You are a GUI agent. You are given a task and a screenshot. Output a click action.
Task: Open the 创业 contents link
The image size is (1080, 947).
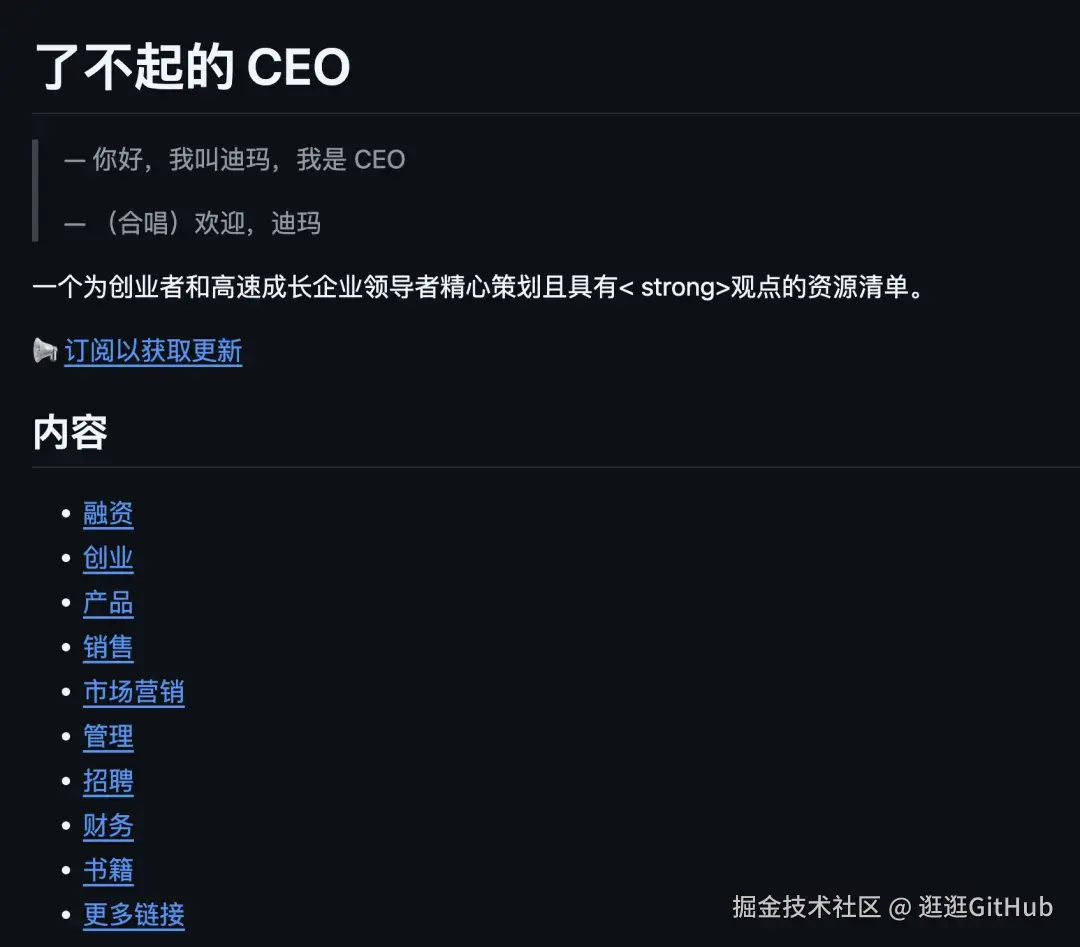click(x=108, y=558)
